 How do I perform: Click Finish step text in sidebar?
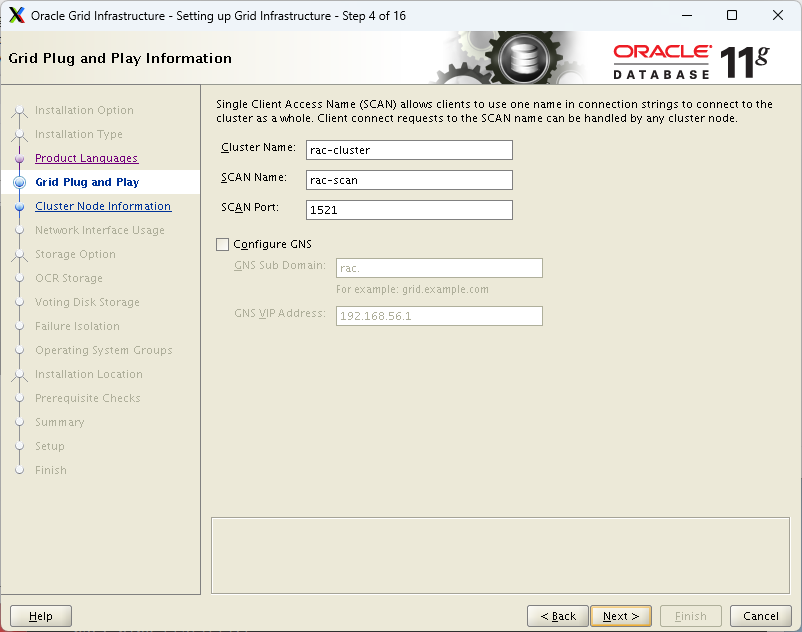point(51,470)
